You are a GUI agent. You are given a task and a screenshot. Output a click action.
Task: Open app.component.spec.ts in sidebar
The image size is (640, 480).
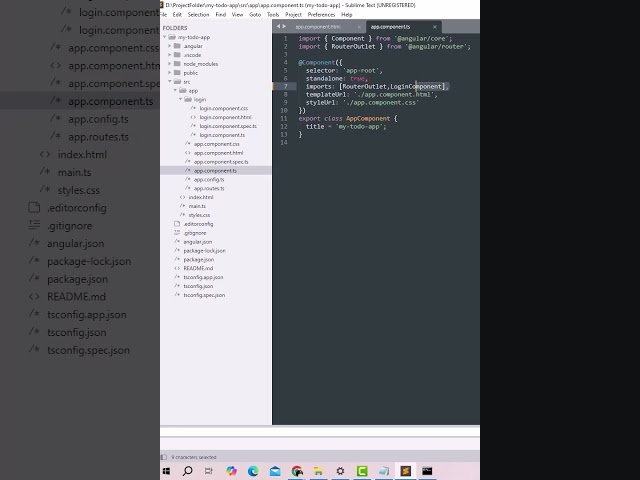coord(221,162)
